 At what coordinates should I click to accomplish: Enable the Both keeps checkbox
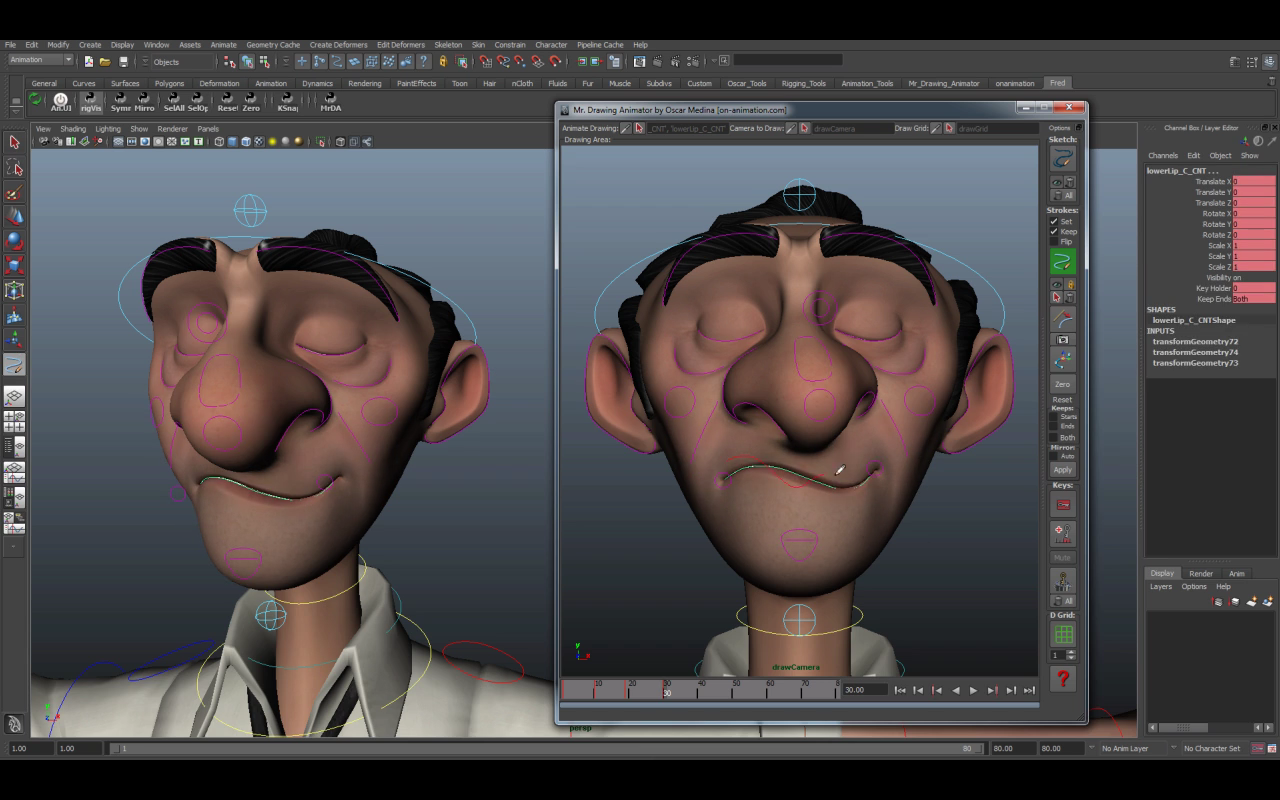(x=1054, y=437)
